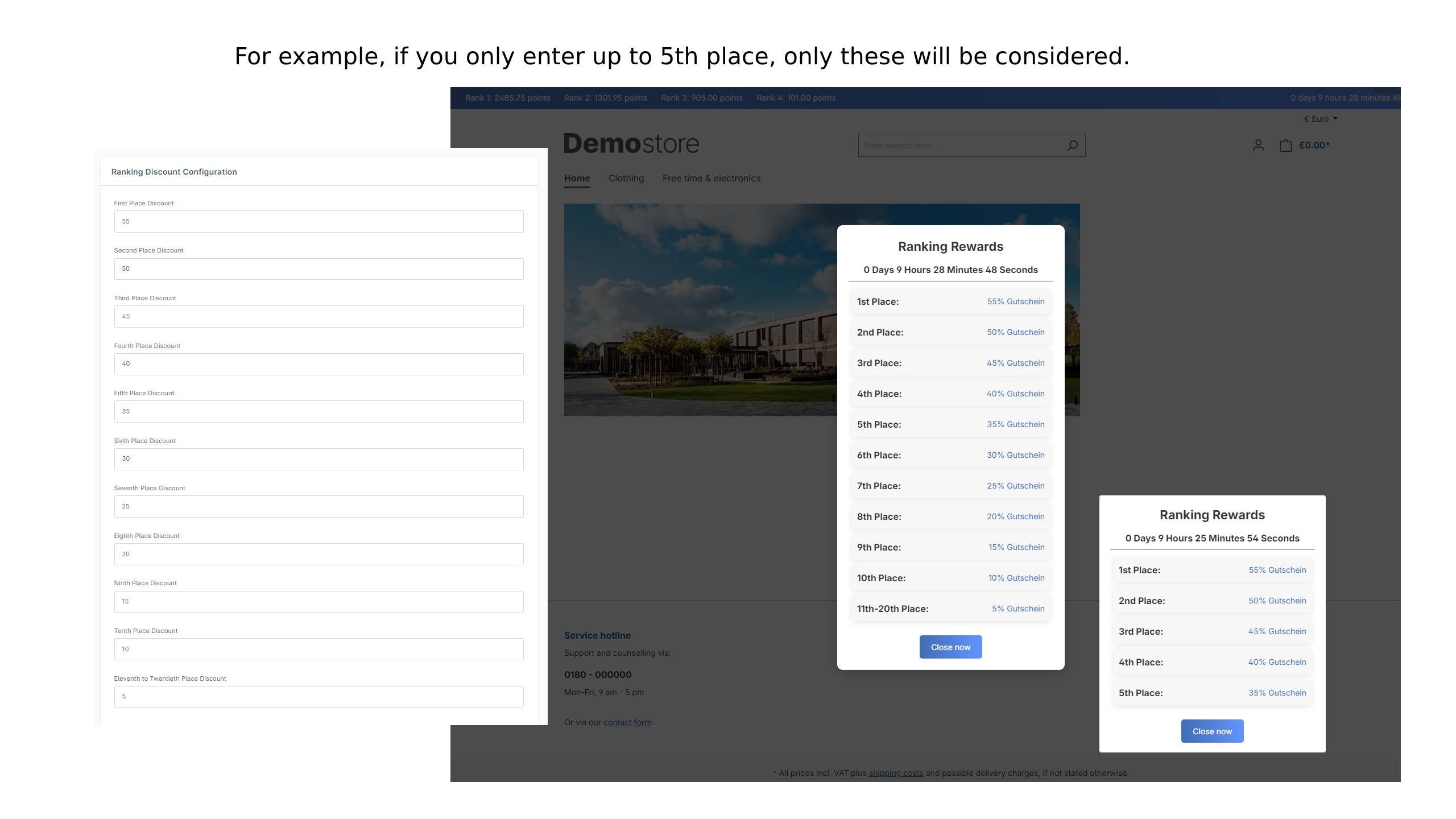Focus the Eighth Place Discount field
The width and height of the screenshot is (1456, 819).
point(318,554)
